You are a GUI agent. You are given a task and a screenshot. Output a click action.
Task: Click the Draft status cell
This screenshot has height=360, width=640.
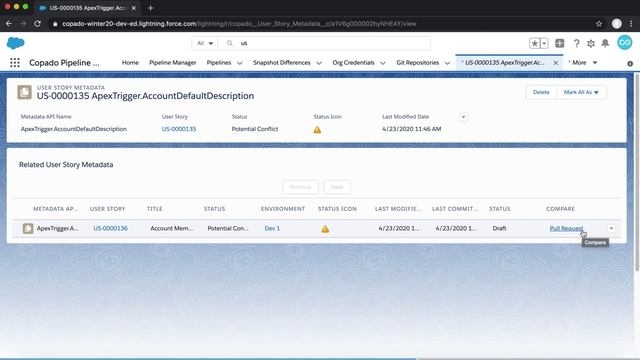(x=499, y=228)
